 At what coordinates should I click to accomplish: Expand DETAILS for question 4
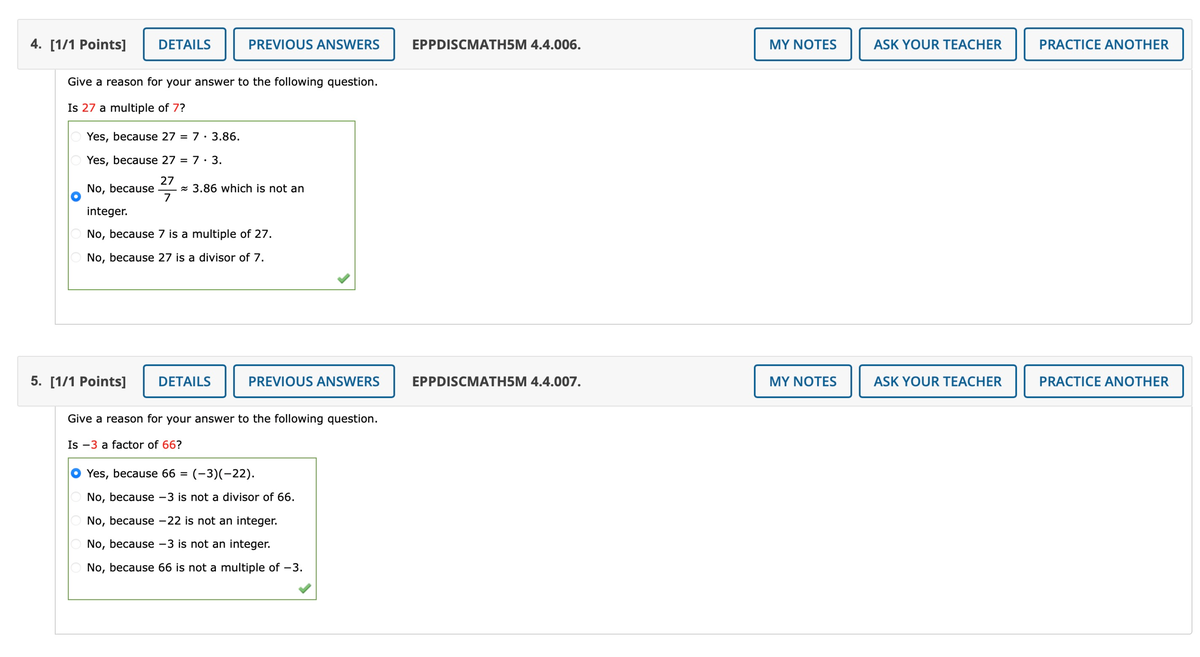(184, 44)
